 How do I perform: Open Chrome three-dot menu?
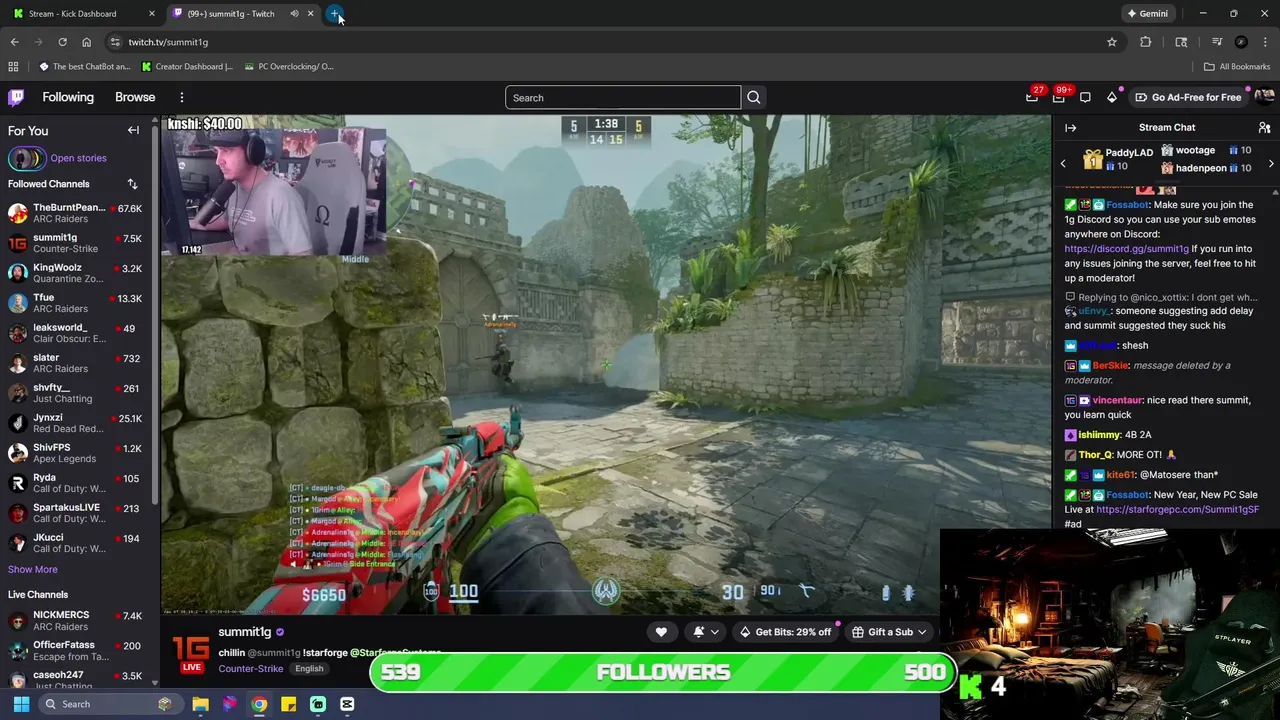[1265, 42]
